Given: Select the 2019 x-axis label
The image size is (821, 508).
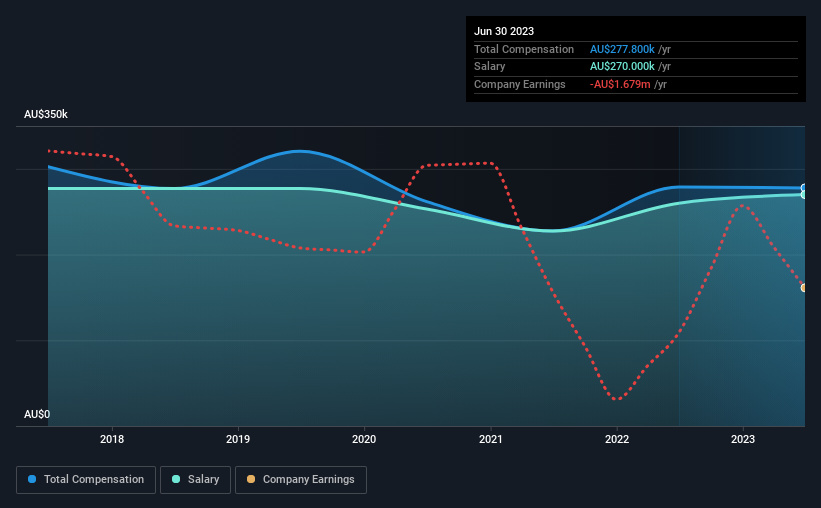Looking at the screenshot, I should point(238,439).
